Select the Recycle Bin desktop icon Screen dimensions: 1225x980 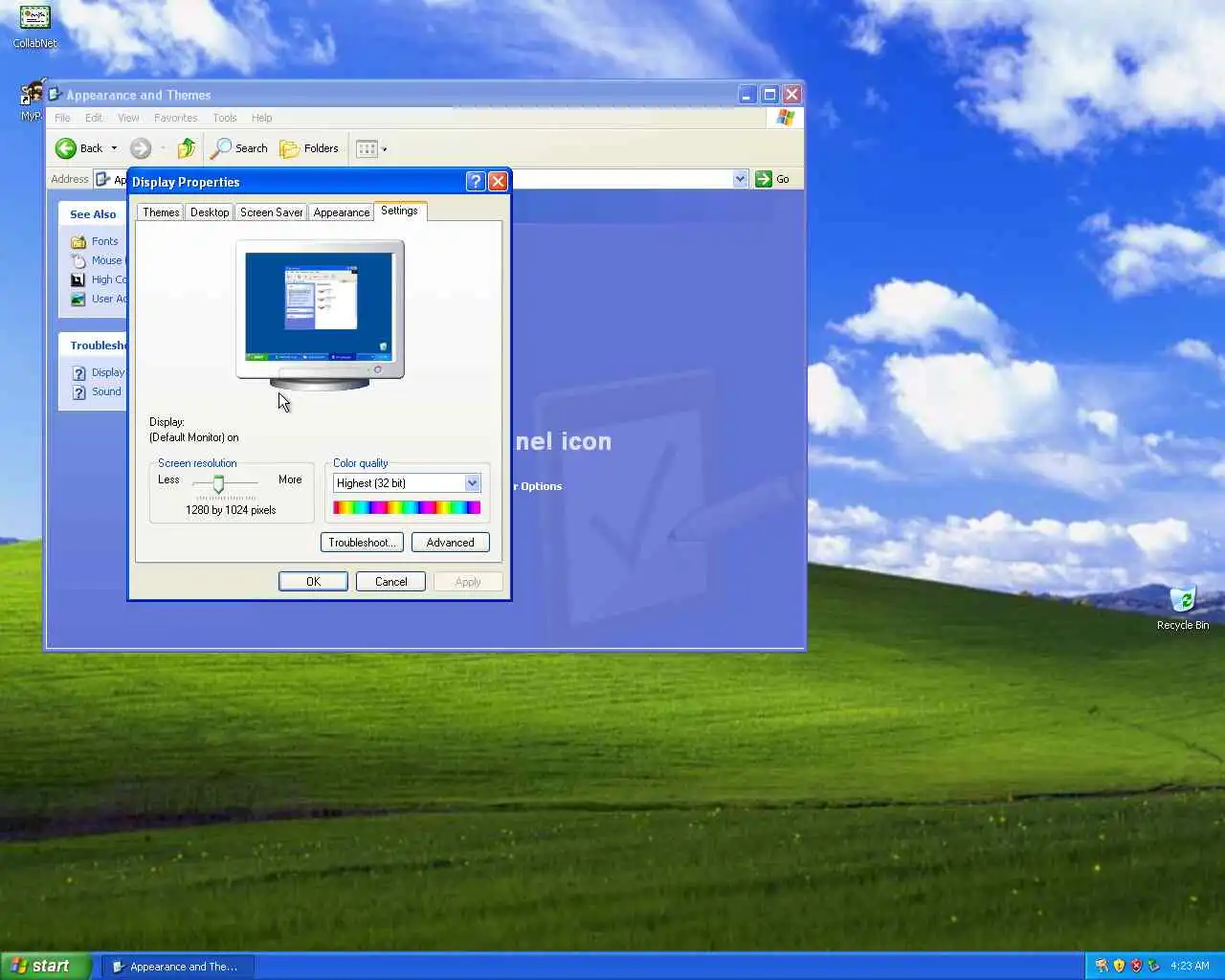click(1183, 608)
